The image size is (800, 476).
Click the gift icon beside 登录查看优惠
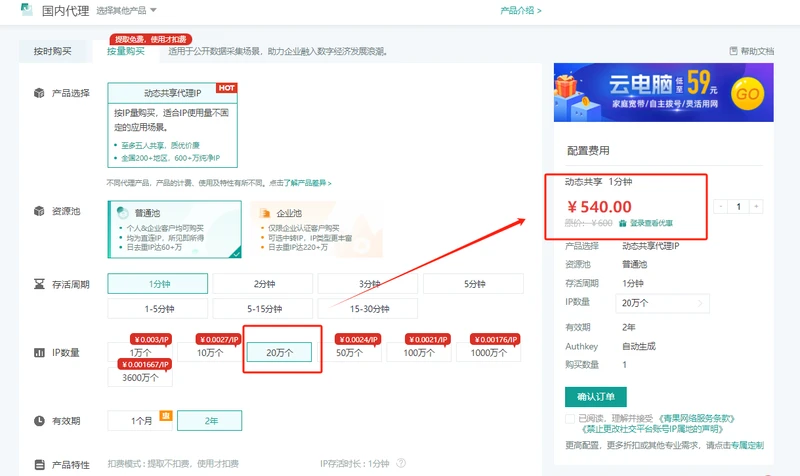coord(622,223)
